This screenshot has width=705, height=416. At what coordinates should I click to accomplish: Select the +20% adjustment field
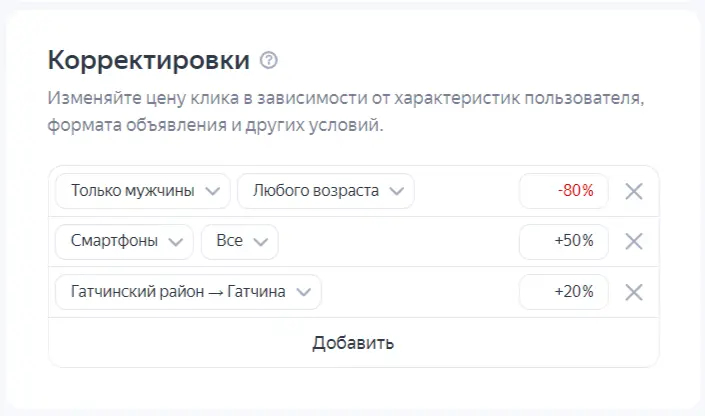click(x=564, y=292)
